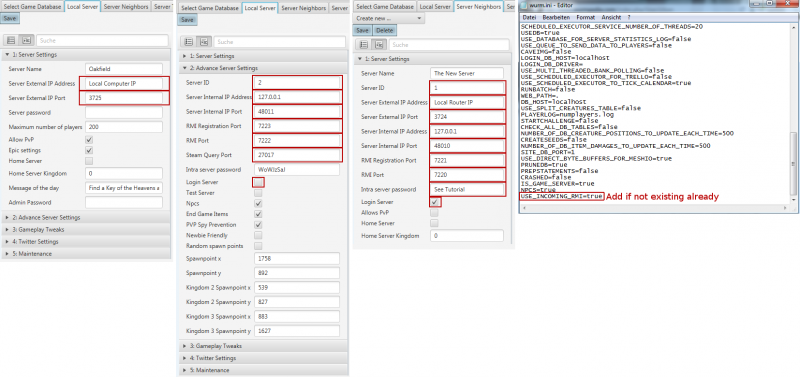Click Save in the Server ID 2 panel
The image size is (800, 377).
tap(187, 19)
